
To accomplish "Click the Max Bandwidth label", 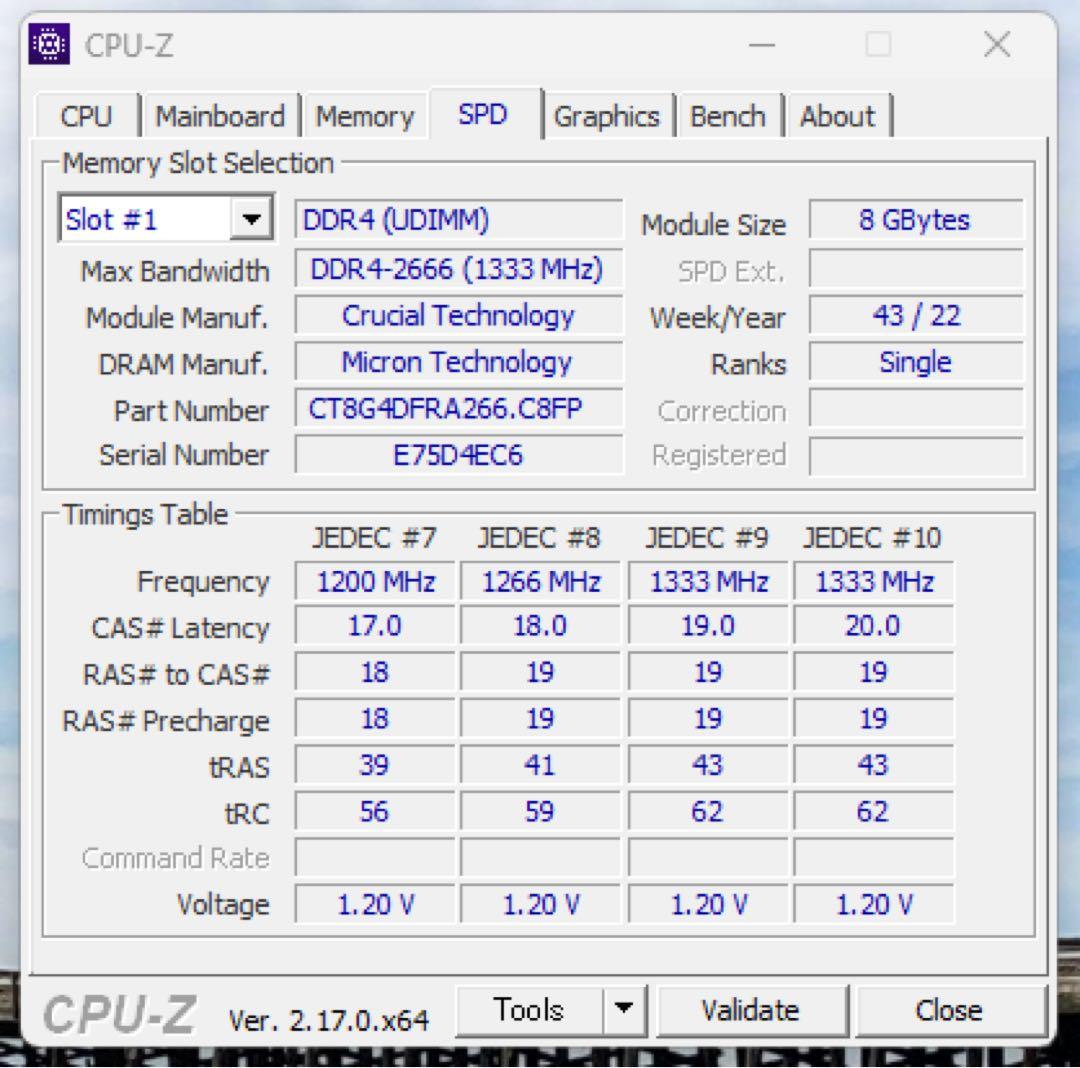I will pos(175,271).
